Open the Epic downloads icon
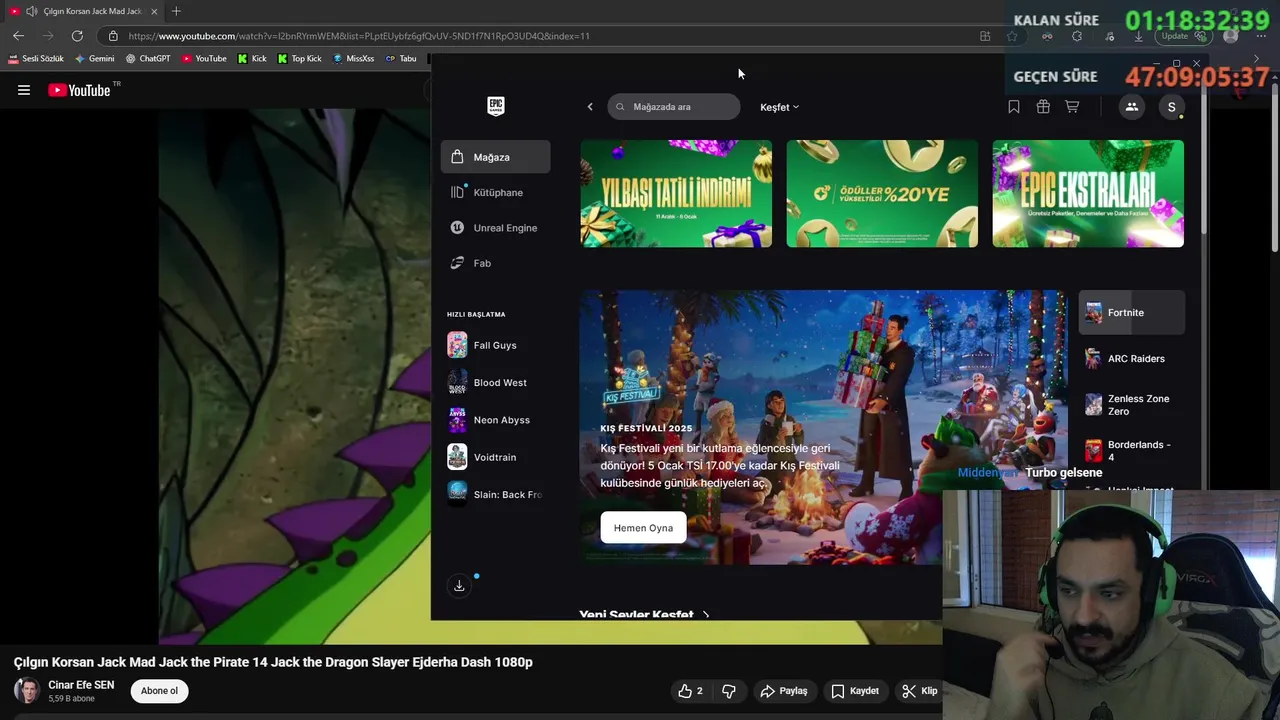 point(459,586)
